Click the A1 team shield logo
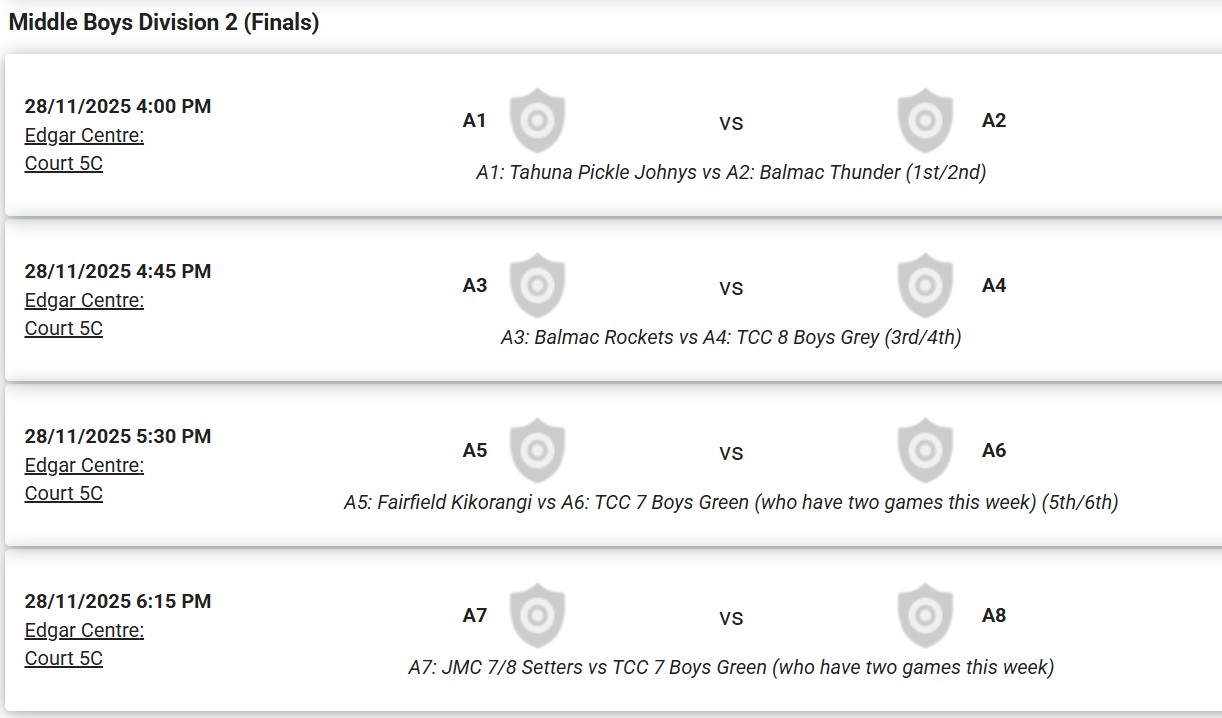 click(x=537, y=121)
